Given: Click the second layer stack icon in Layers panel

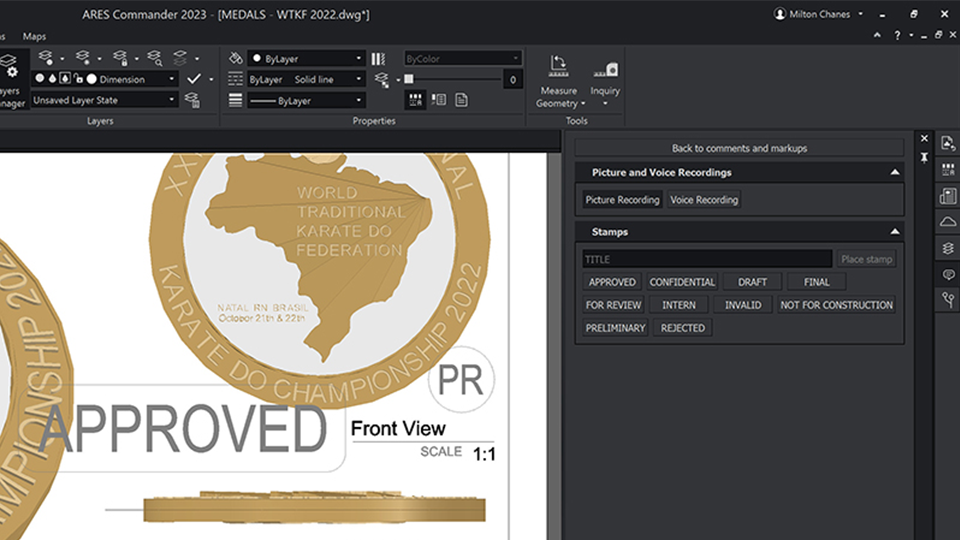Looking at the screenshot, I should (83, 58).
